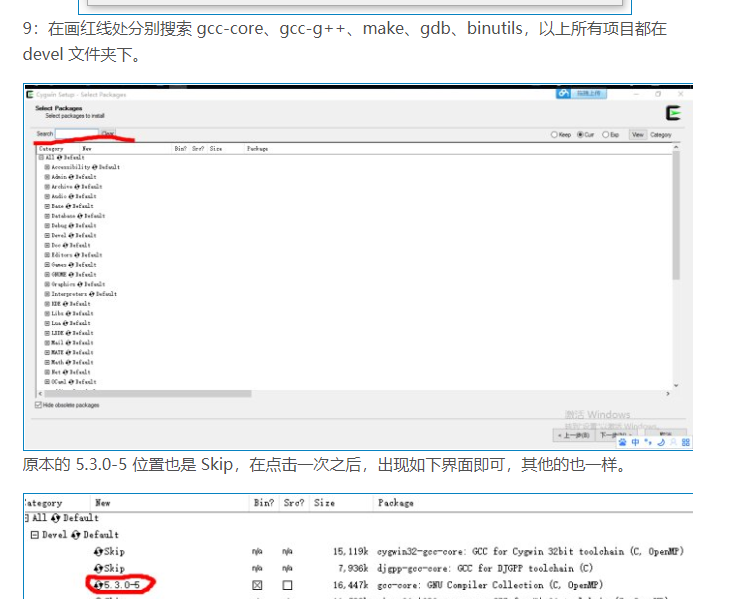Screen dimensions: 747x599
Task: Click the moon icon in the IME toolbar
Action: (x=661, y=442)
